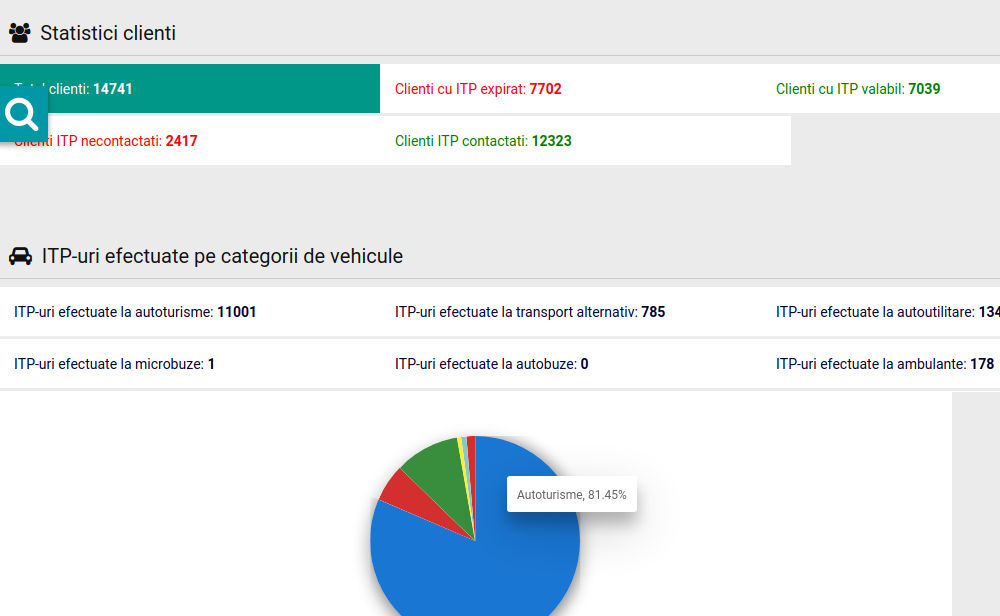Click the magnifying glass search icon
Screen dimensions: 1000x616
click(x=22, y=115)
